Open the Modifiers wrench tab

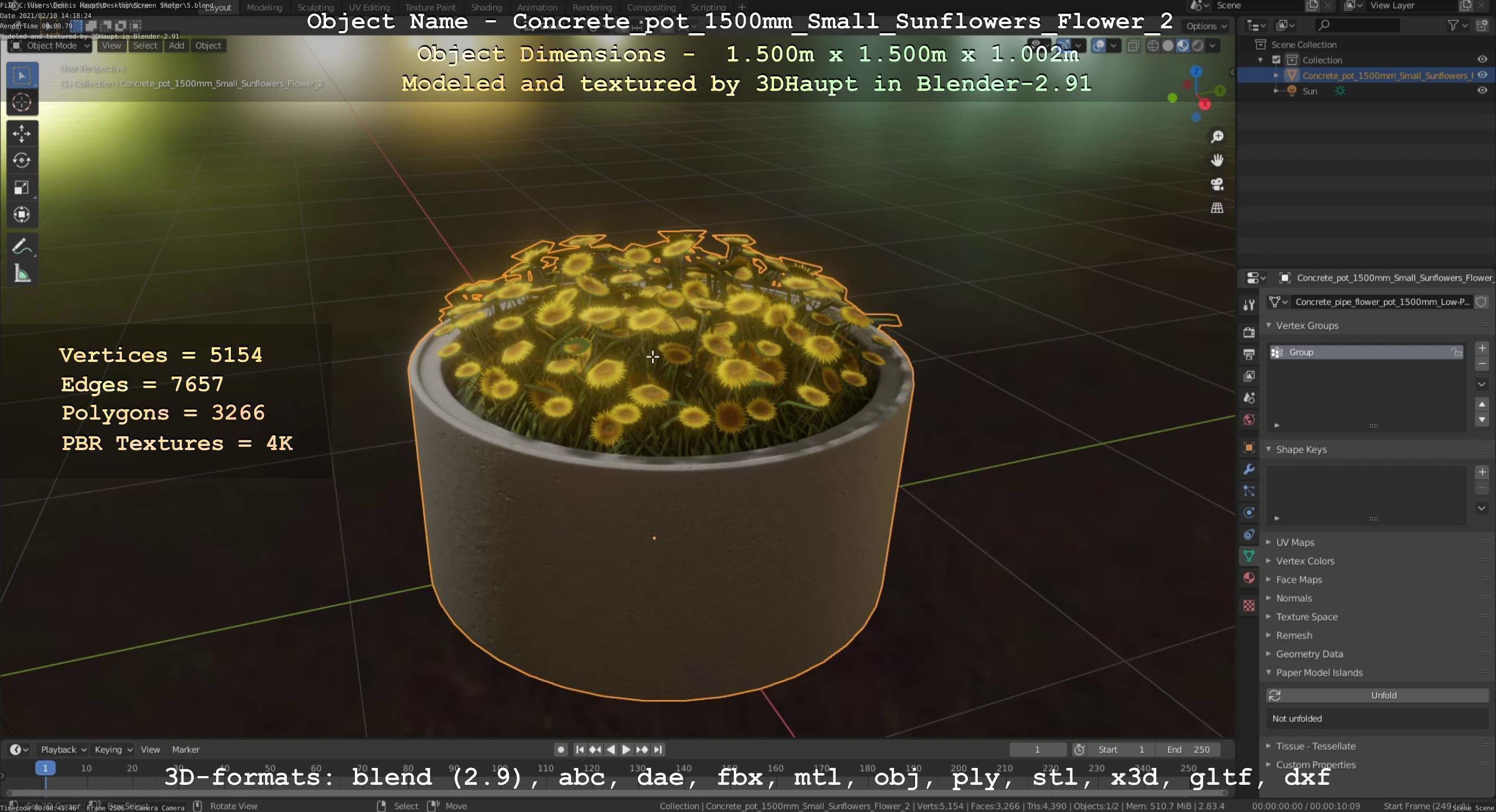coord(1249,469)
